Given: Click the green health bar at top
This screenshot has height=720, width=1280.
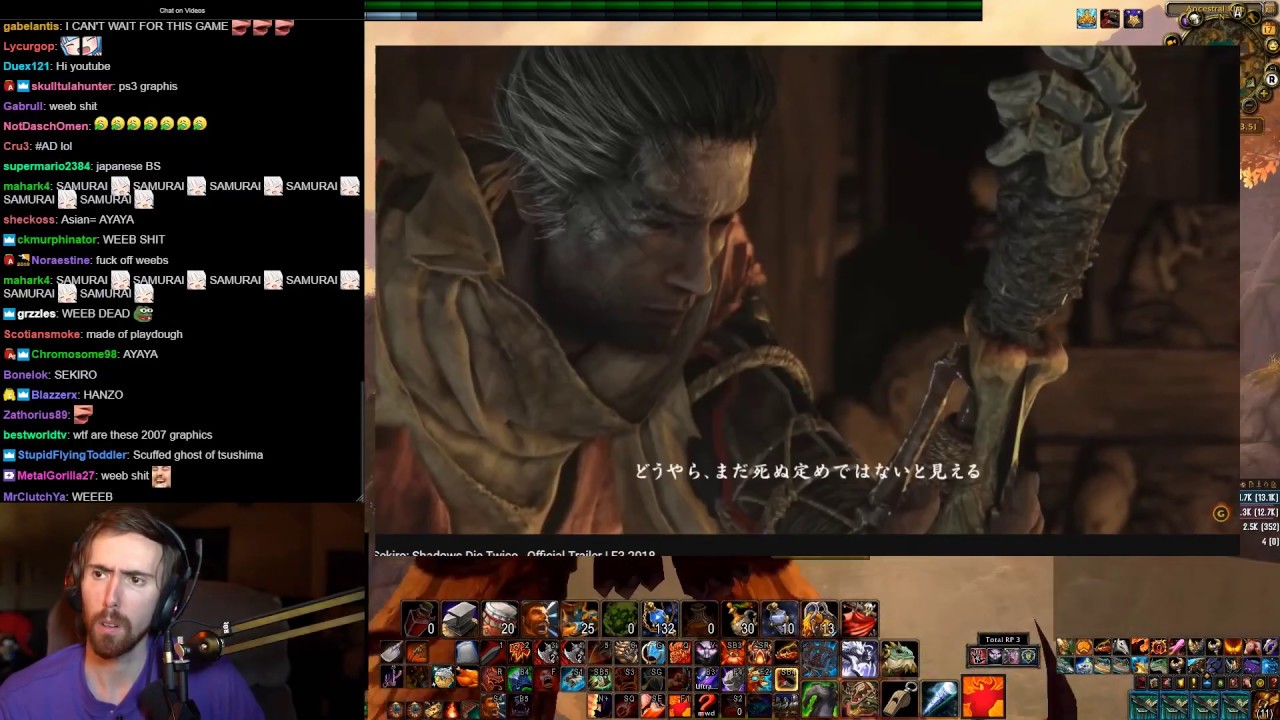Looking at the screenshot, I should (x=673, y=10).
